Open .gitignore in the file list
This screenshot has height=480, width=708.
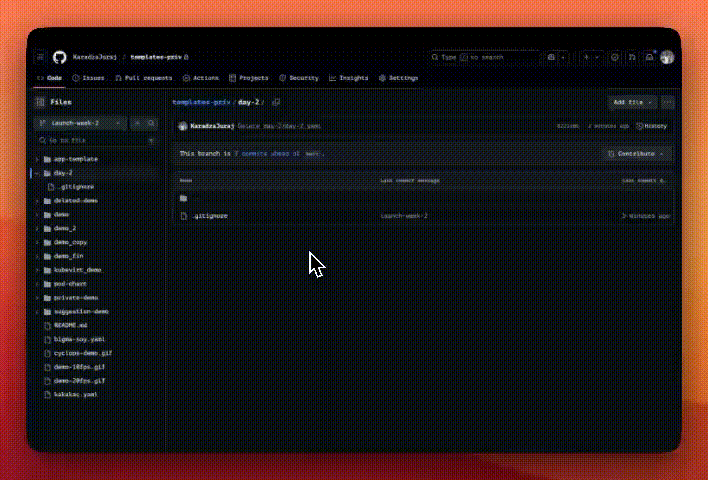pos(211,216)
